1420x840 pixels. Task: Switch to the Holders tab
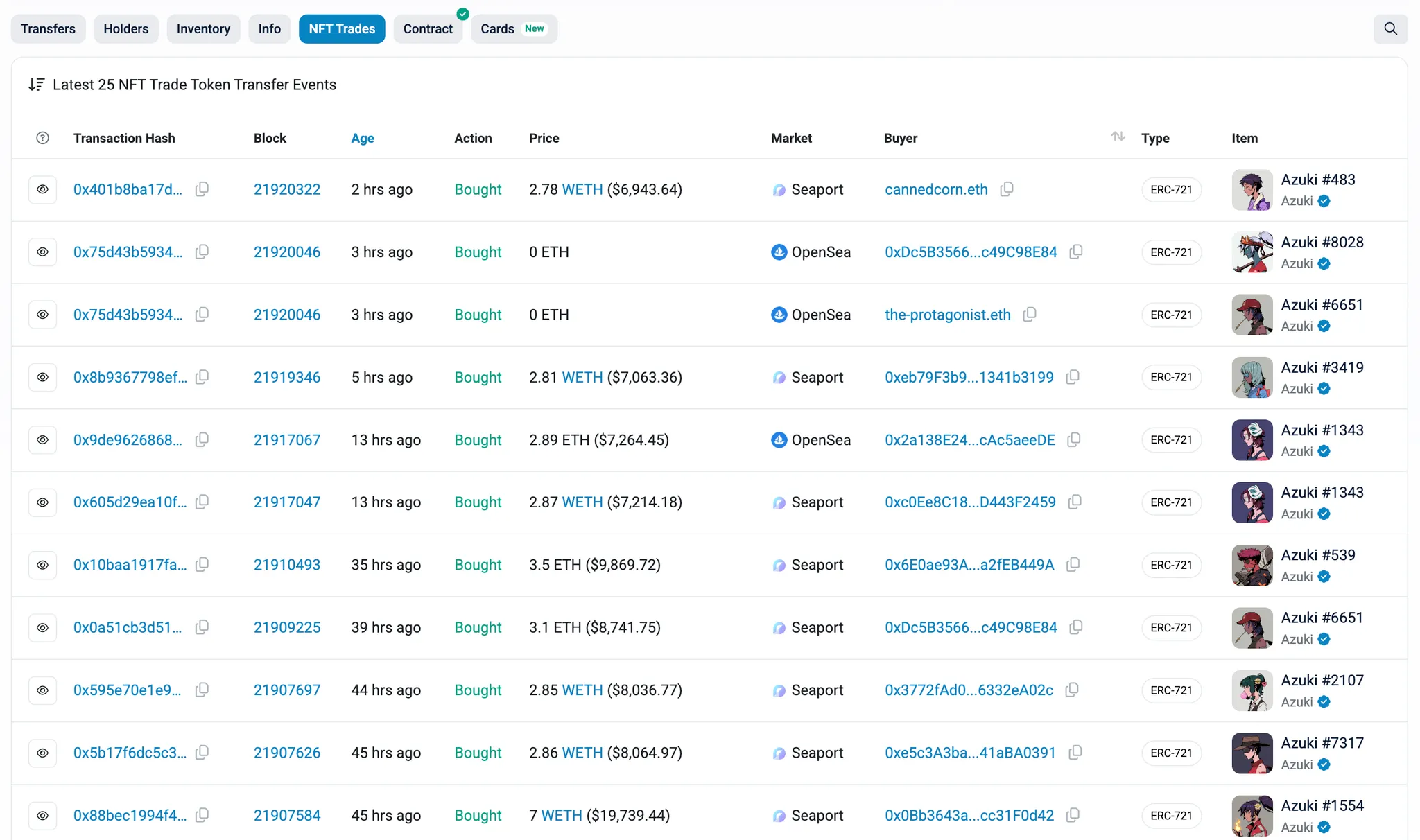click(126, 28)
